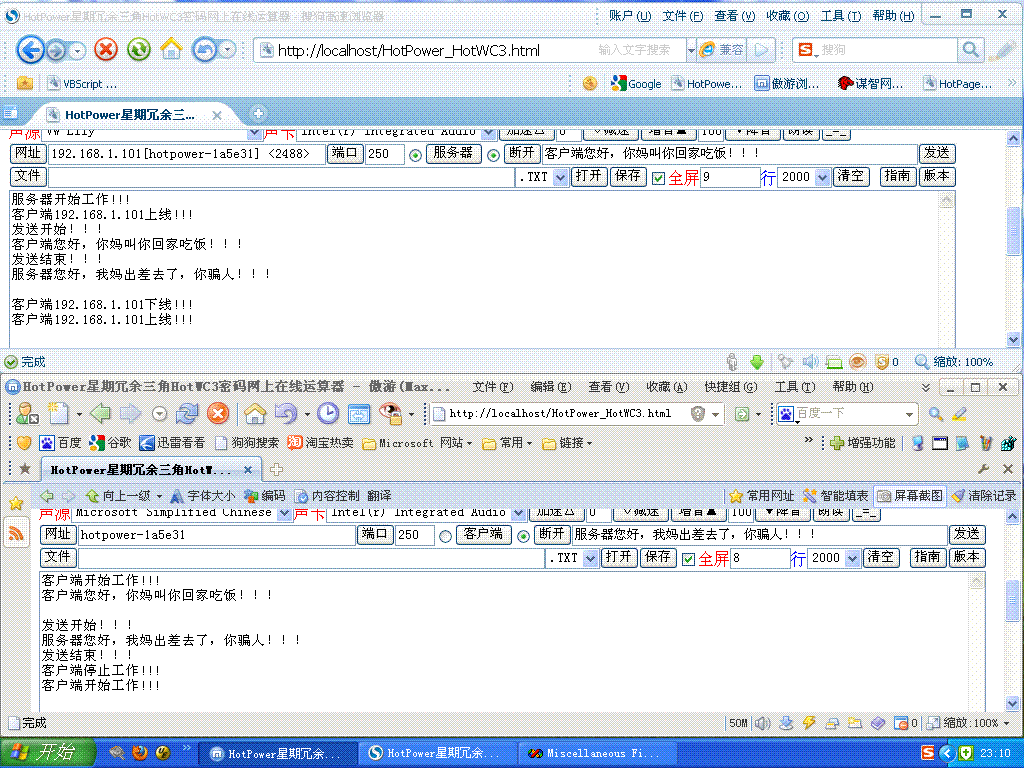
Task: Click the 保存 button in the Maxthon page
Action: pos(658,557)
